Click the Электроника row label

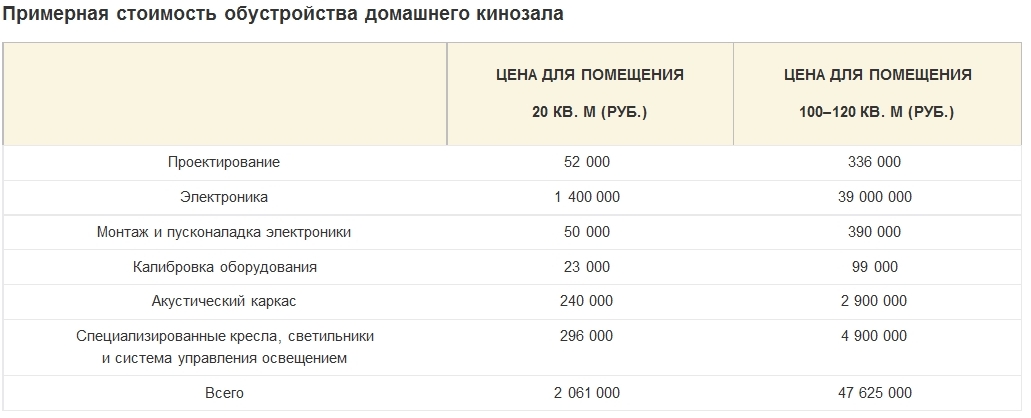pos(224,197)
